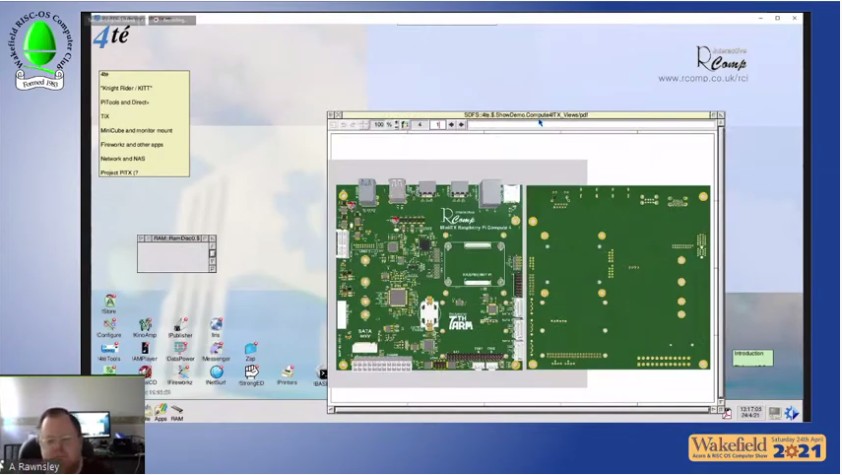Click the 100 % zoom field in PDF viewer
This screenshot has height=475, width=842.
click(382, 125)
